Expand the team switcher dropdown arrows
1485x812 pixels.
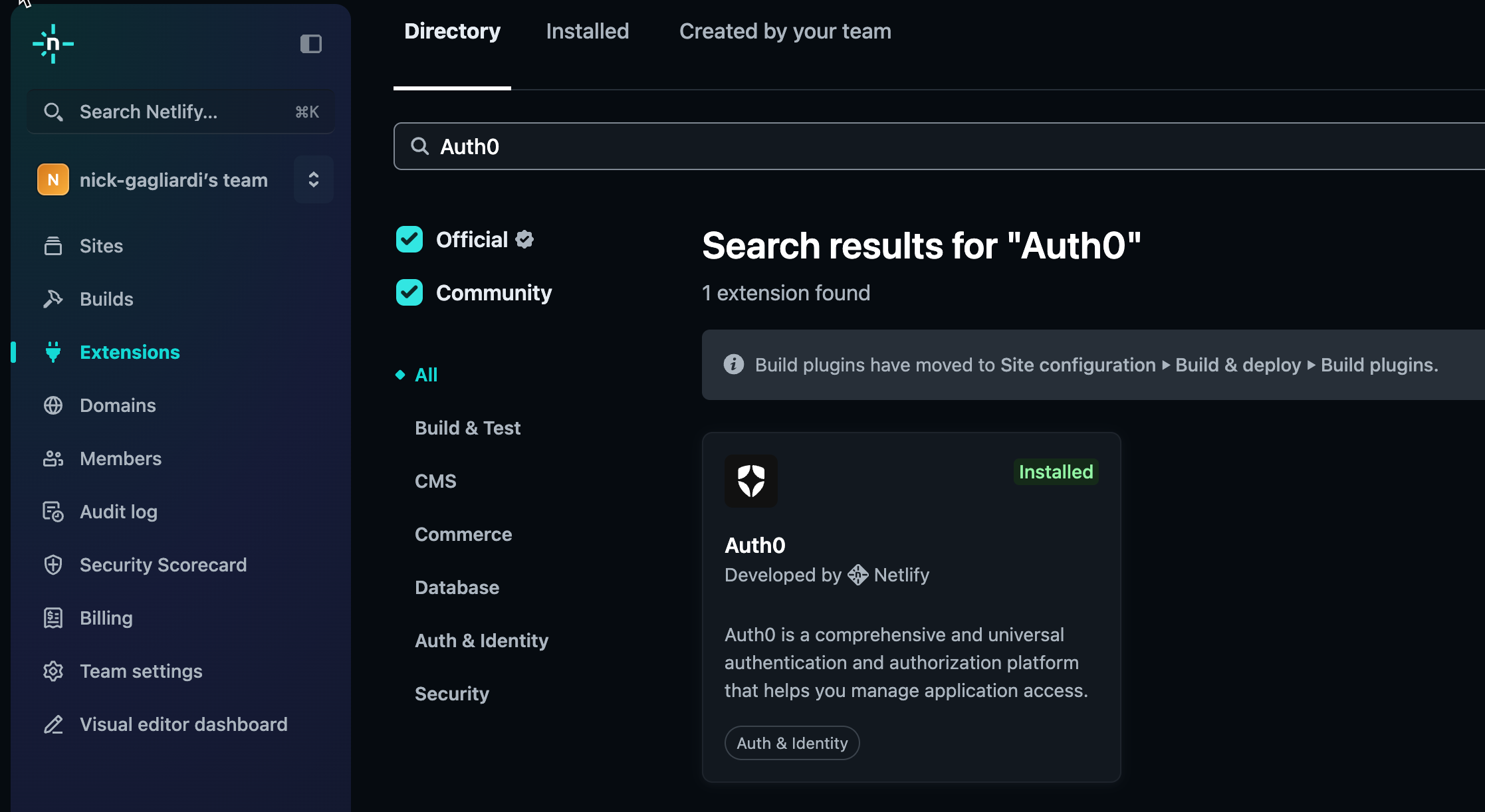314,179
